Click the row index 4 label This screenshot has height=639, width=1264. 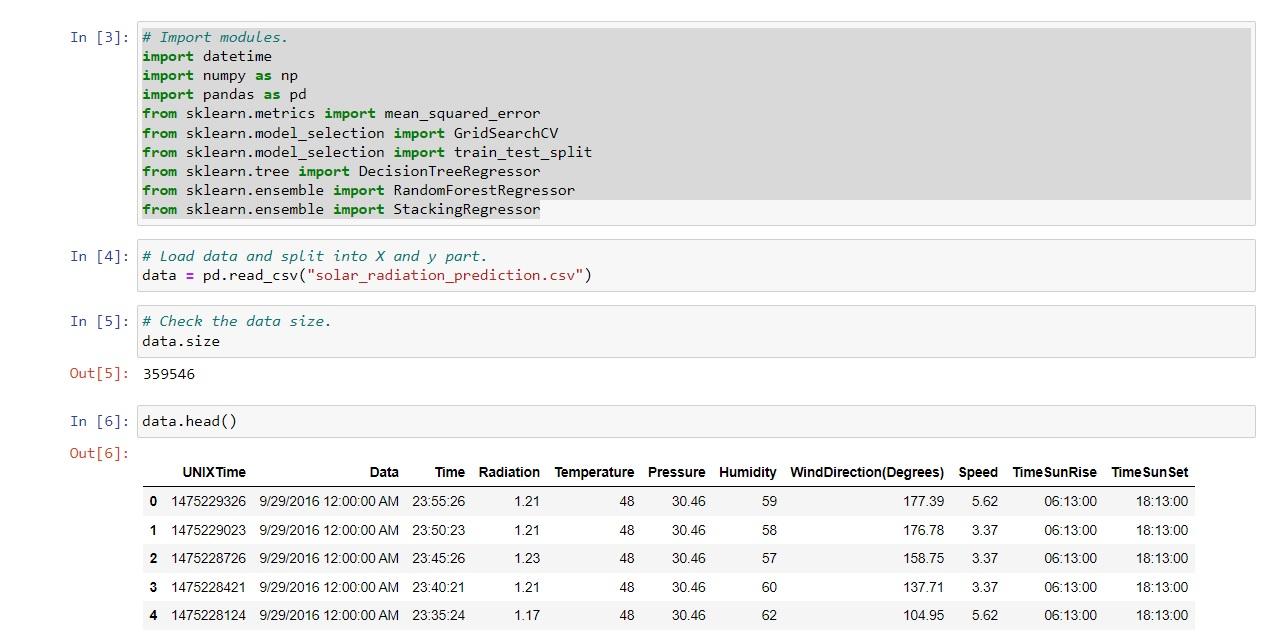coord(153,615)
